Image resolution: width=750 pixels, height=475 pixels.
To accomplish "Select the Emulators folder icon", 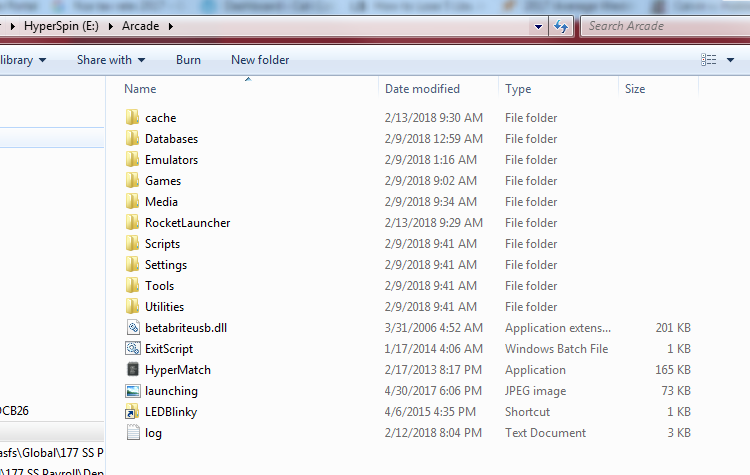I will [x=132, y=160].
